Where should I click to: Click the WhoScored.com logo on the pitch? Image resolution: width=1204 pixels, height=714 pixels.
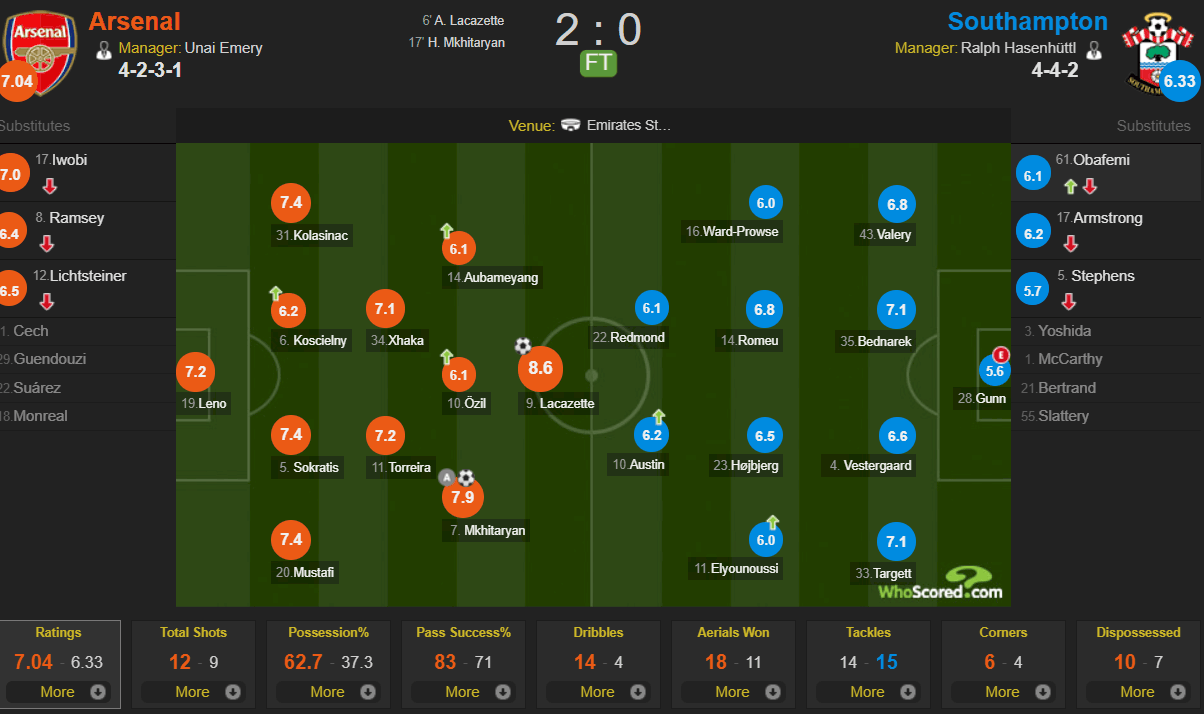pos(940,583)
